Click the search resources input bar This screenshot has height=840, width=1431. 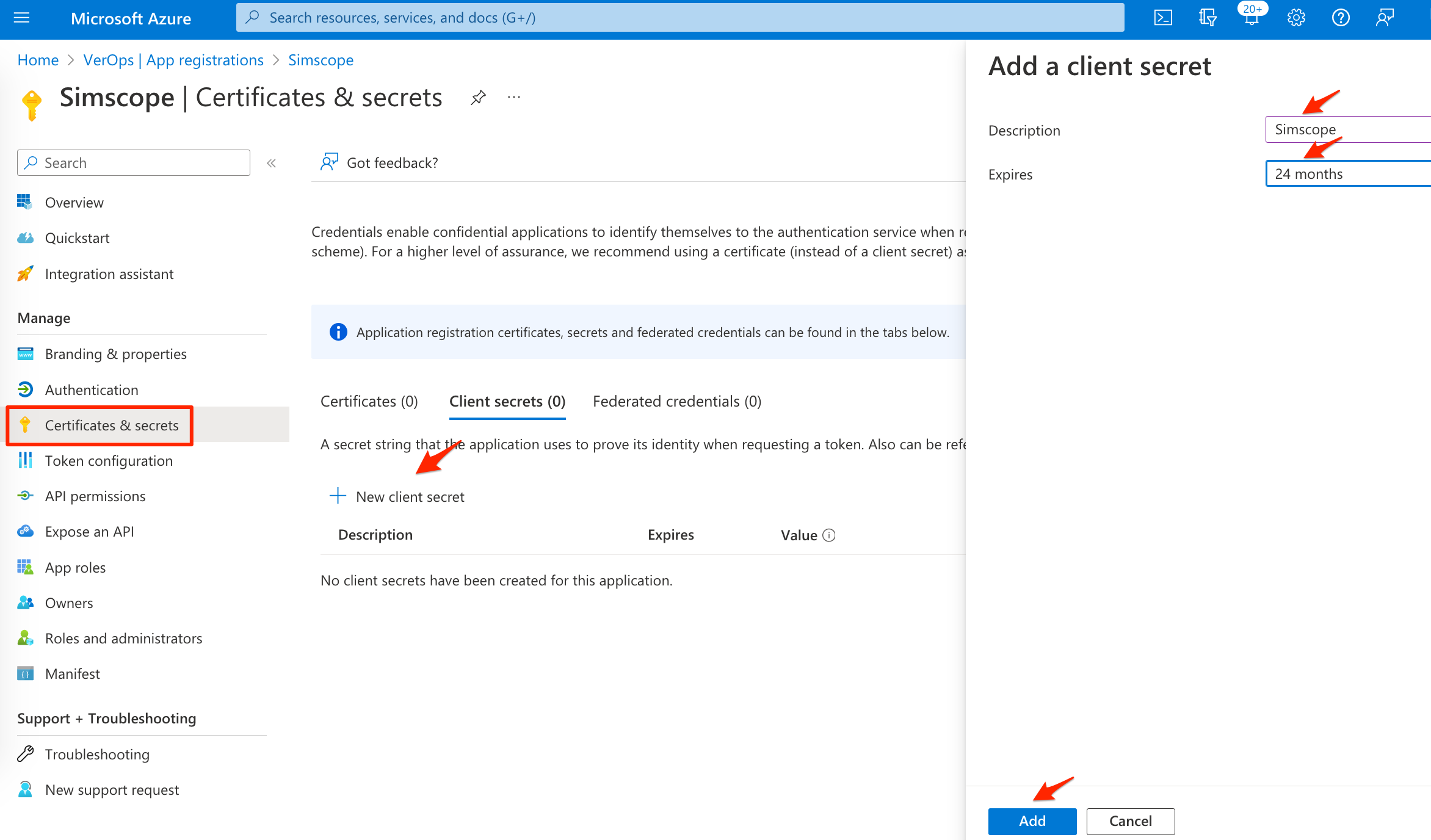(x=683, y=17)
